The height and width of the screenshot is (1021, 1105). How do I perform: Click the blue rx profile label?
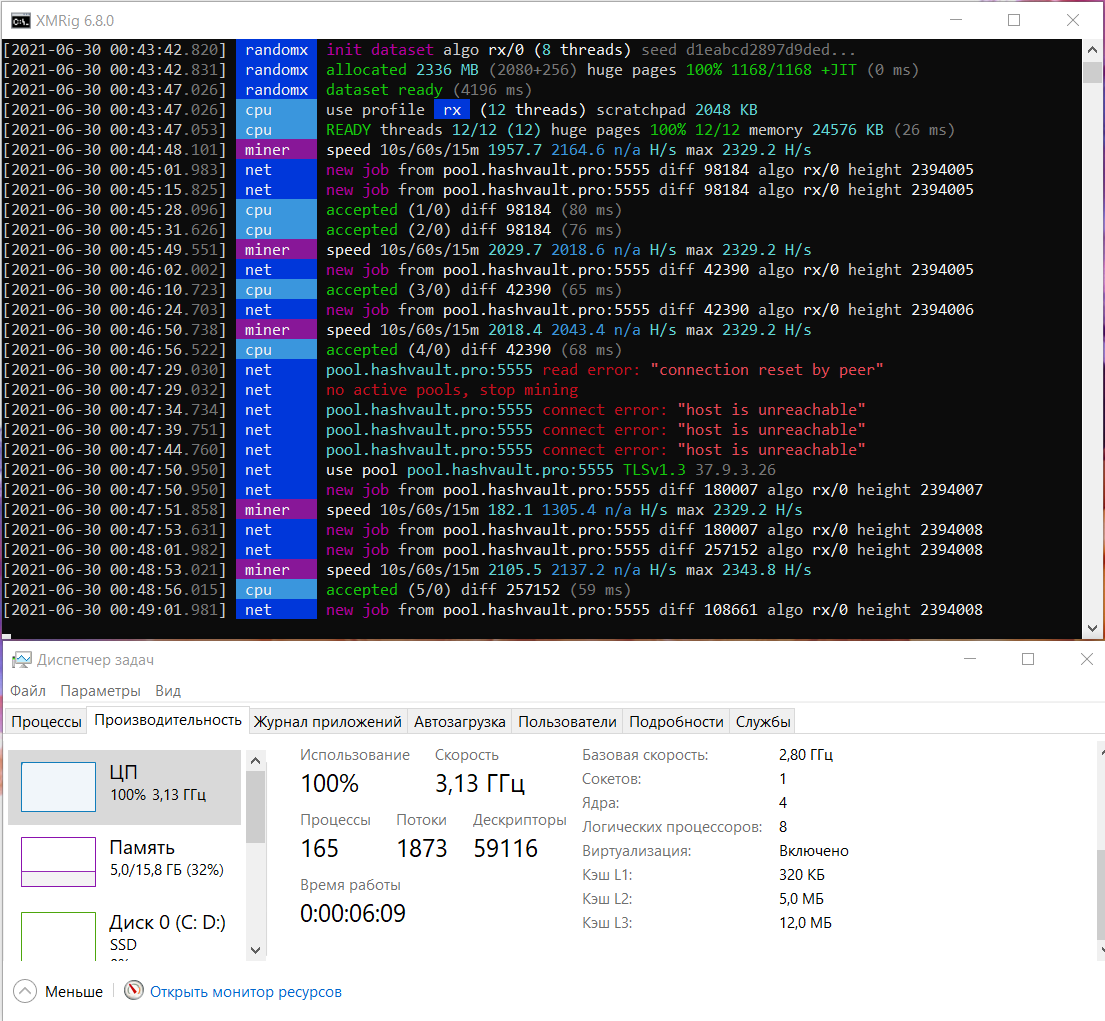point(452,110)
